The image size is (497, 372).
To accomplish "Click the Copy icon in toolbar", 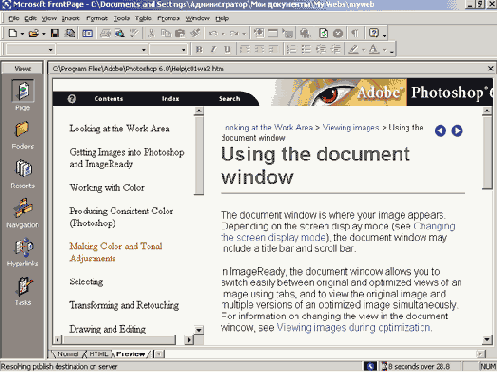I will click(166, 33).
